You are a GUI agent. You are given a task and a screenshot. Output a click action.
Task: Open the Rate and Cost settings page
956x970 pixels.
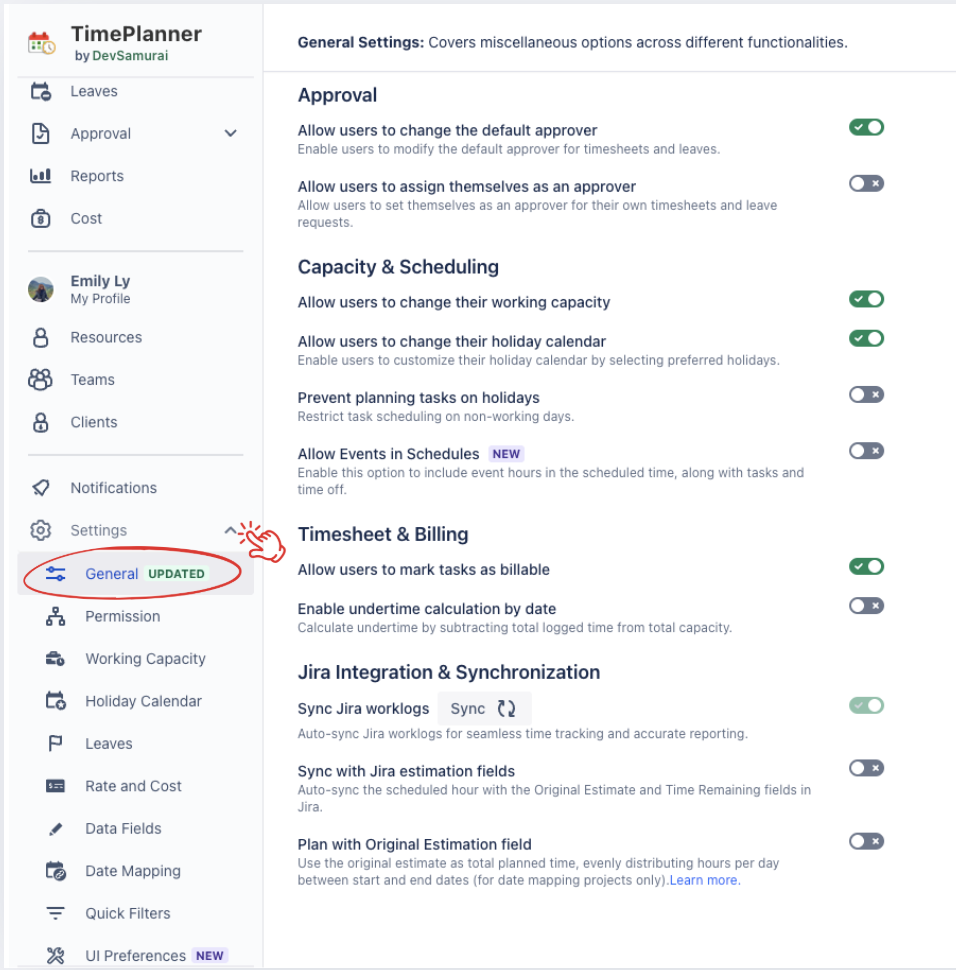[x=133, y=786]
